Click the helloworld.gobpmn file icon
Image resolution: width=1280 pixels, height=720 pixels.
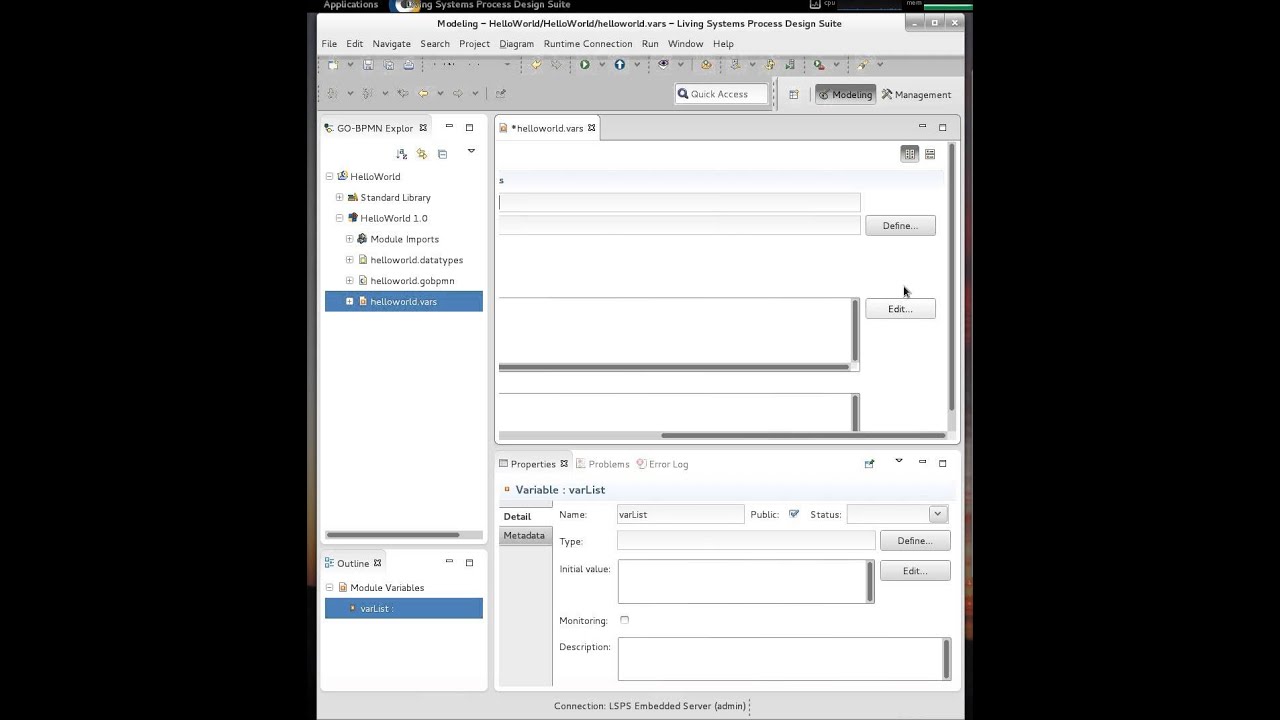363,281
